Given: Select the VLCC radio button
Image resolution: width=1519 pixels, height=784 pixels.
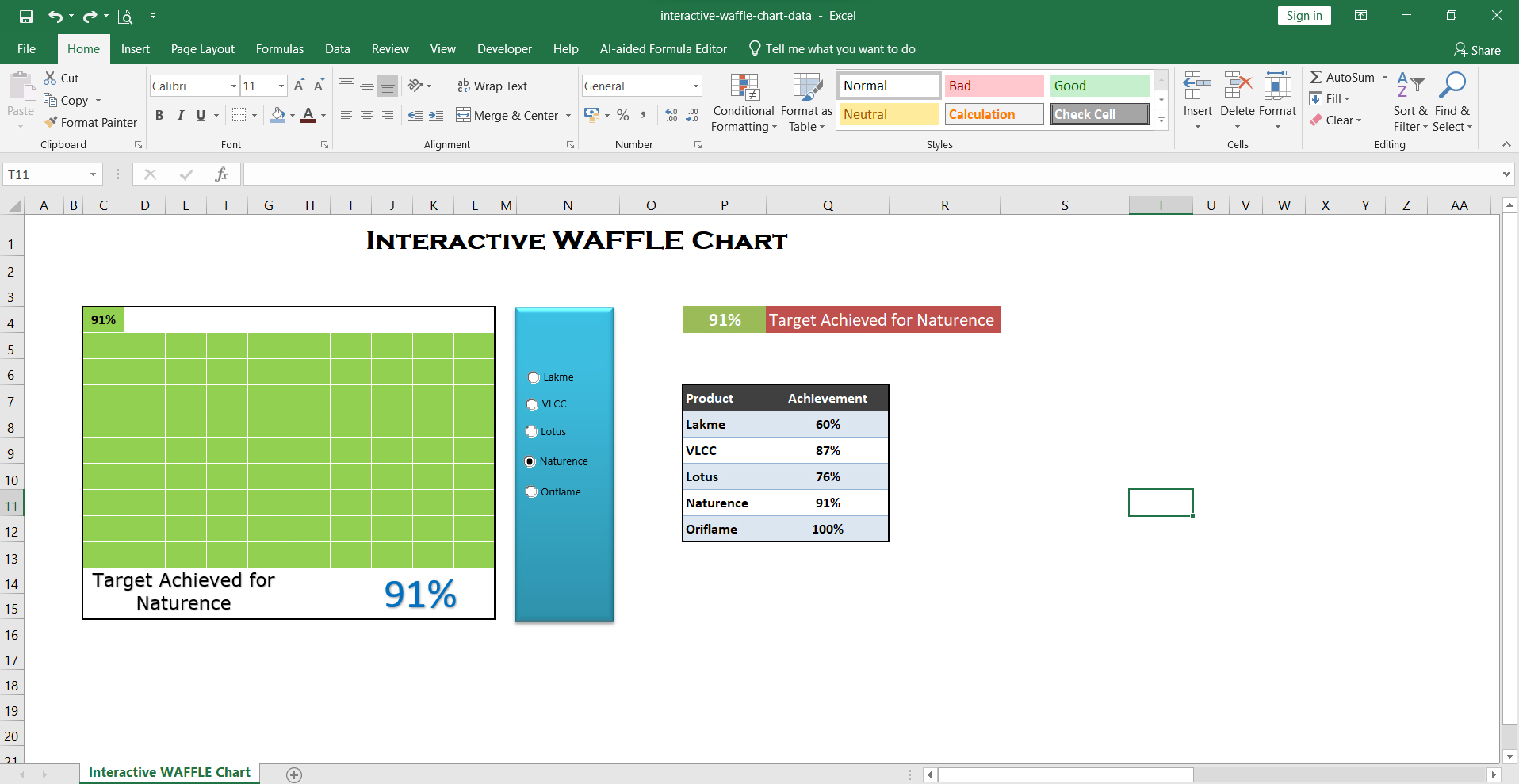Looking at the screenshot, I should [x=533, y=404].
